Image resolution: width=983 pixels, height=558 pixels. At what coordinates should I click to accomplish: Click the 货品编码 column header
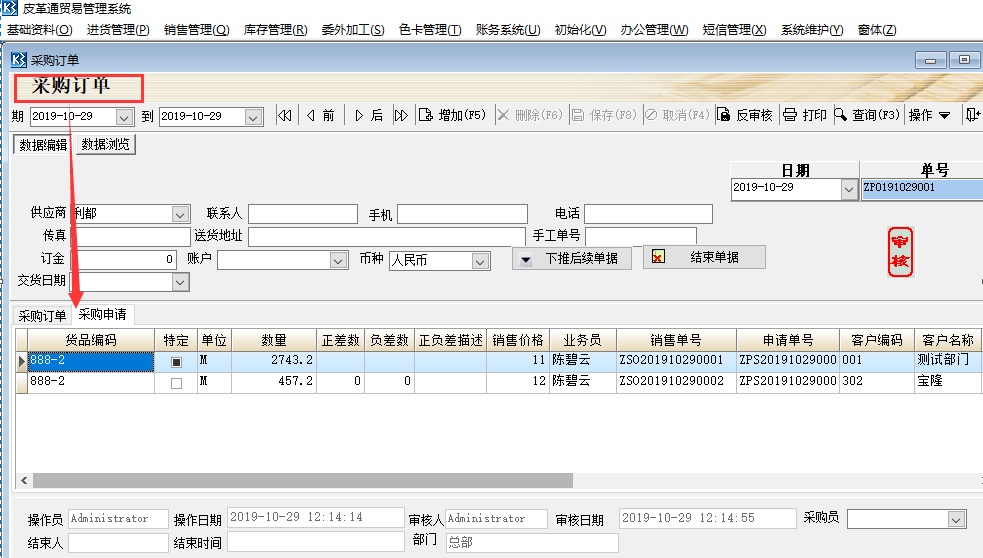click(91, 340)
